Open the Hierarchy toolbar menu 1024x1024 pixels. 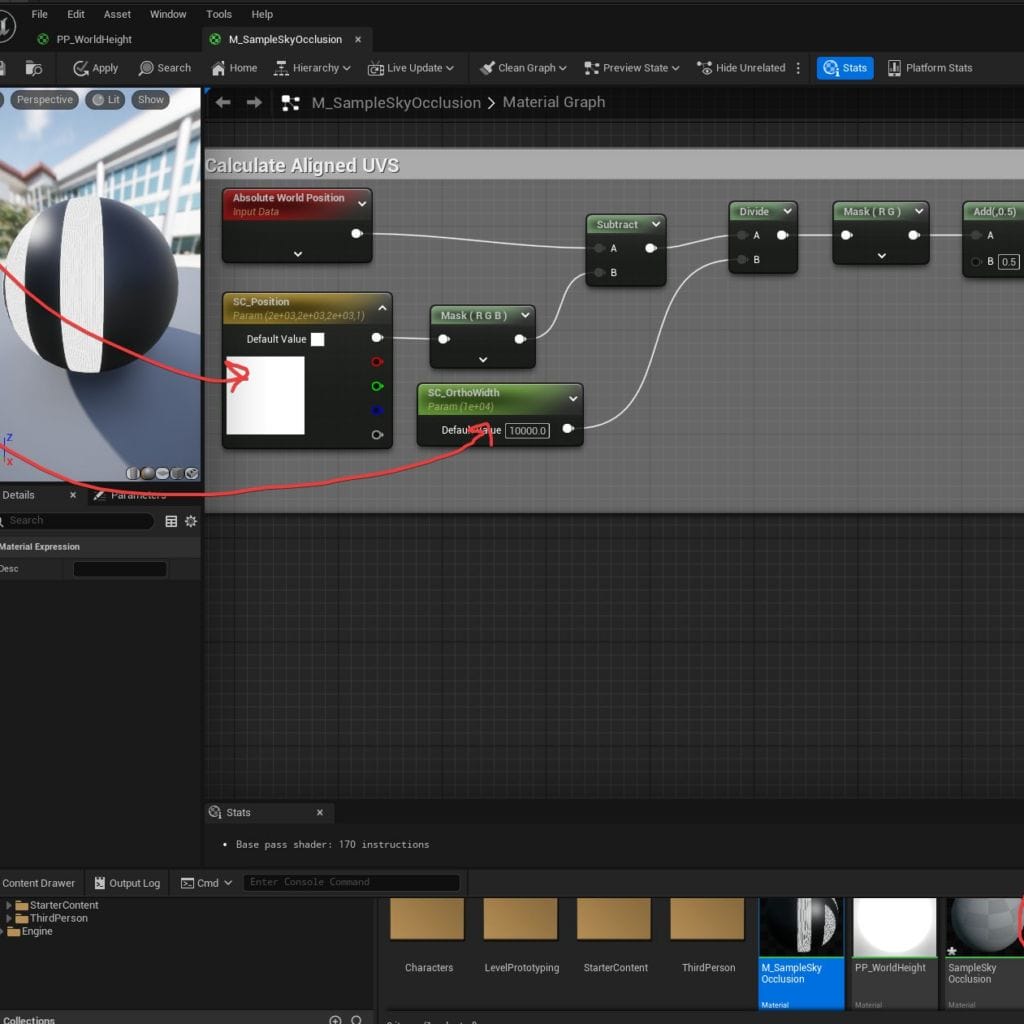click(x=313, y=68)
